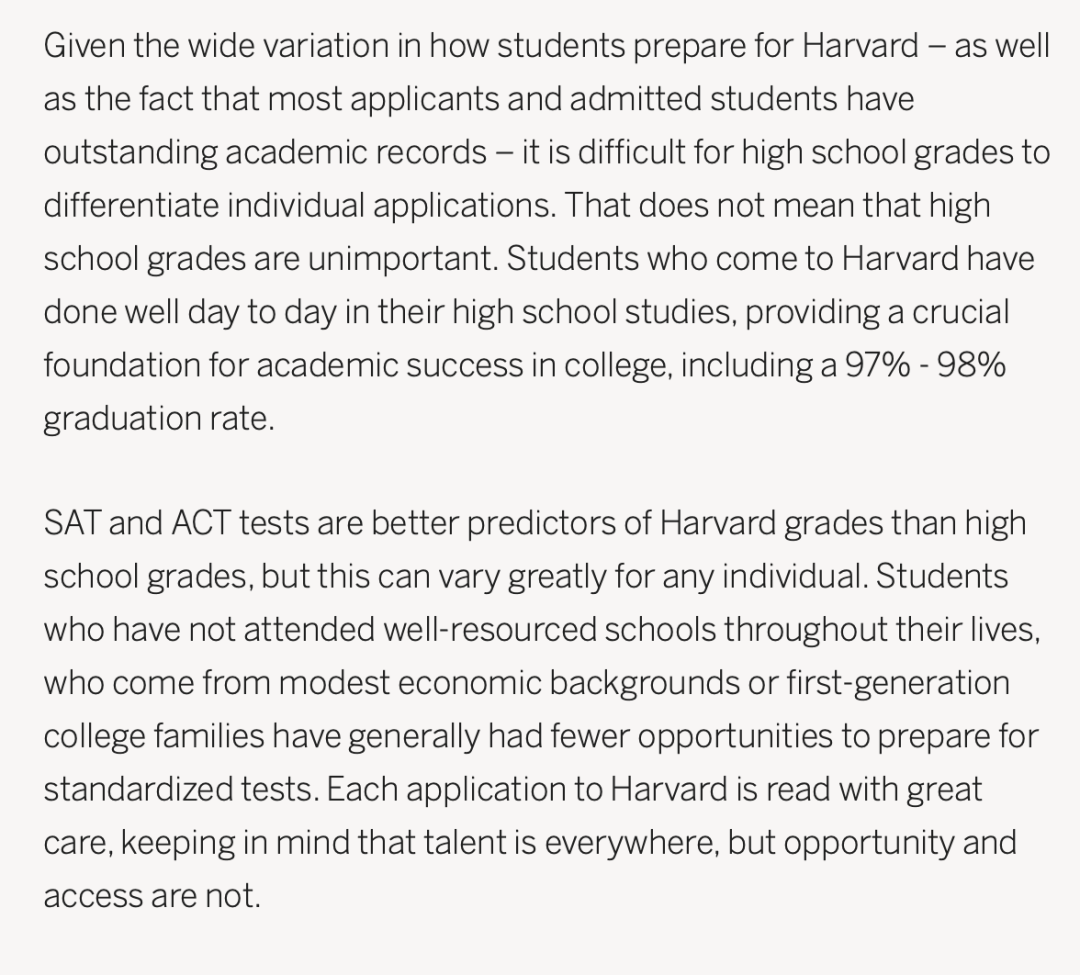This screenshot has width=1080, height=975.
Task: Click the phrase "graduation rate."
Action: point(159,419)
